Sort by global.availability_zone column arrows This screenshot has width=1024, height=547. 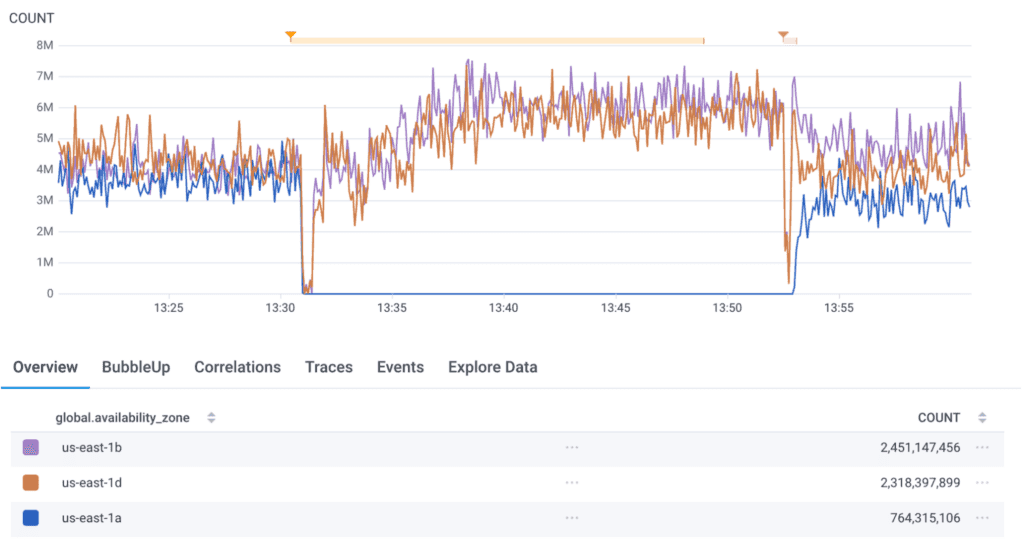pos(211,418)
